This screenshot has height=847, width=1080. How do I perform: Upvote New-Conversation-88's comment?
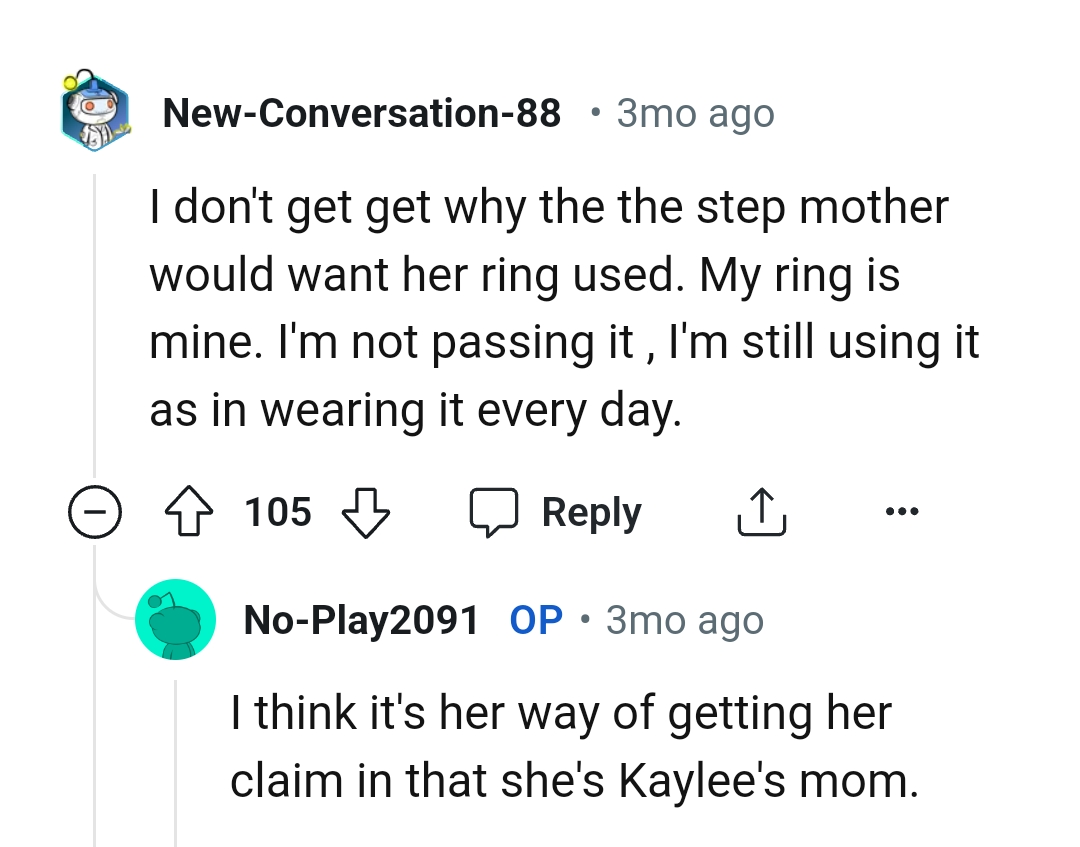tap(189, 511)
